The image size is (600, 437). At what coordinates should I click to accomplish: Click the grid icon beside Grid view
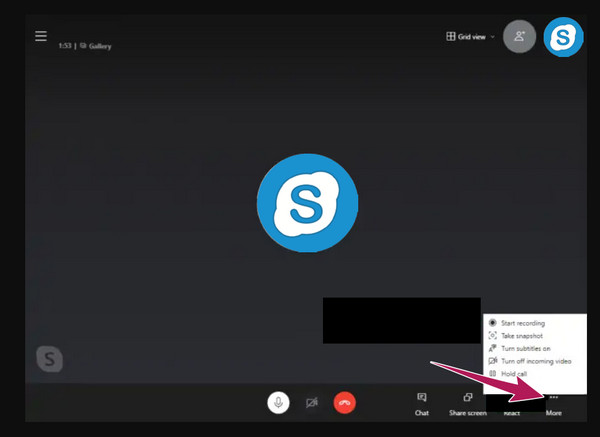pos(451,36)
